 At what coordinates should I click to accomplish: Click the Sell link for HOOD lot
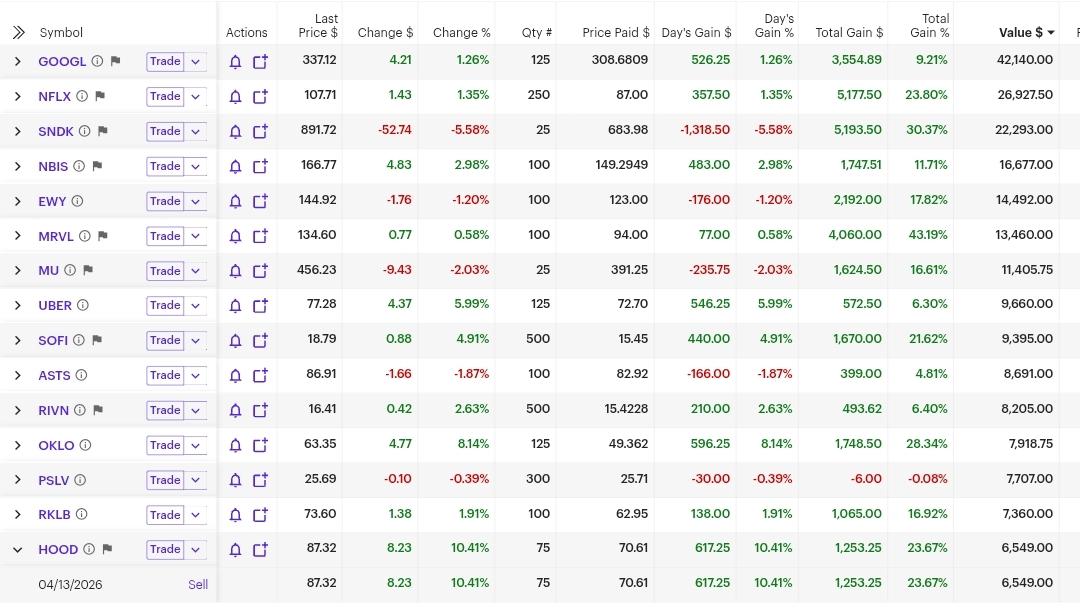(198, 584)
